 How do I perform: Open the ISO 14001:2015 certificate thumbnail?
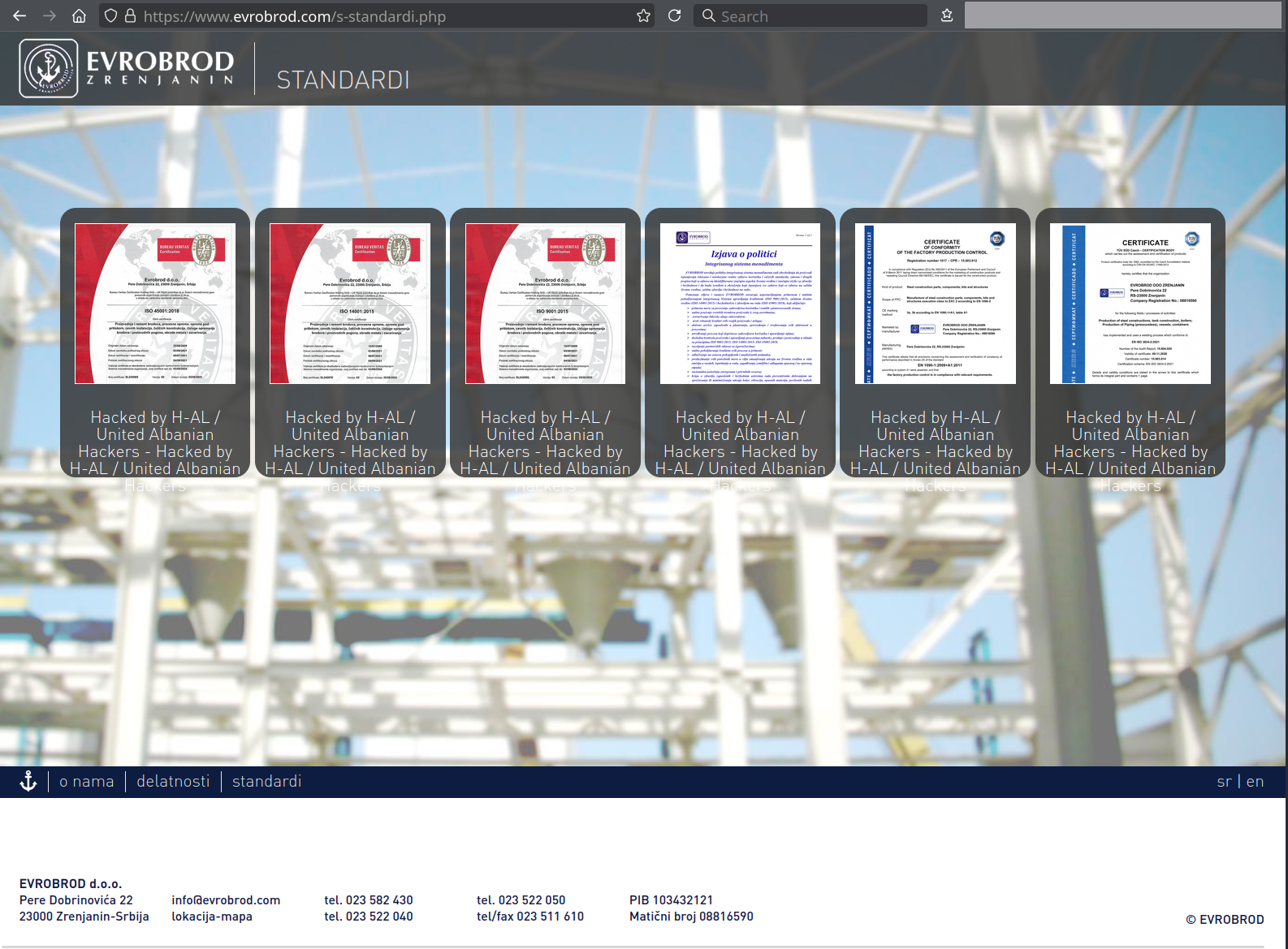pyautogui.click(x=350, y=304)
